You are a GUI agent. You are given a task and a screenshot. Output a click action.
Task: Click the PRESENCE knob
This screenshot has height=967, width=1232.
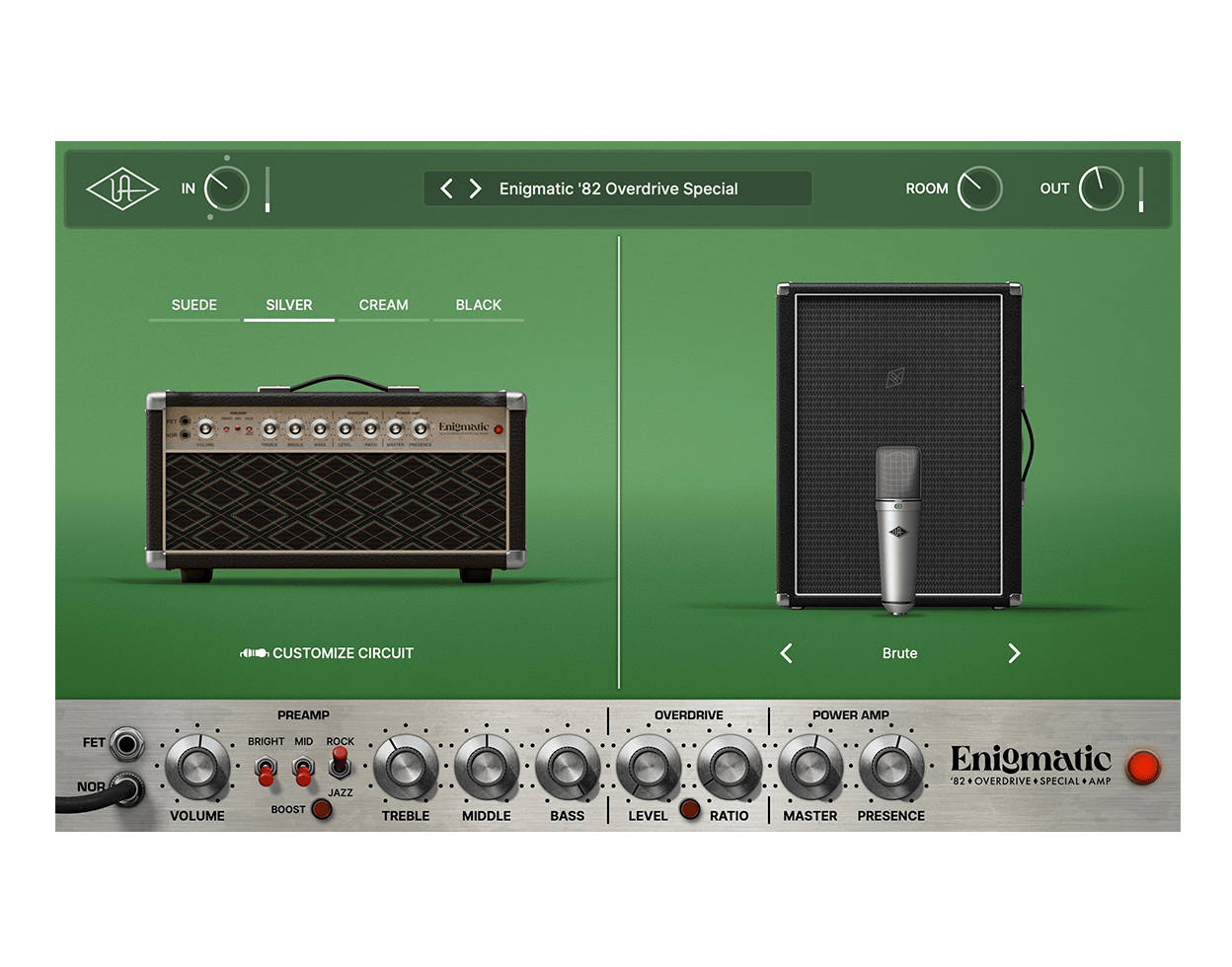click(x=891, y=768)
